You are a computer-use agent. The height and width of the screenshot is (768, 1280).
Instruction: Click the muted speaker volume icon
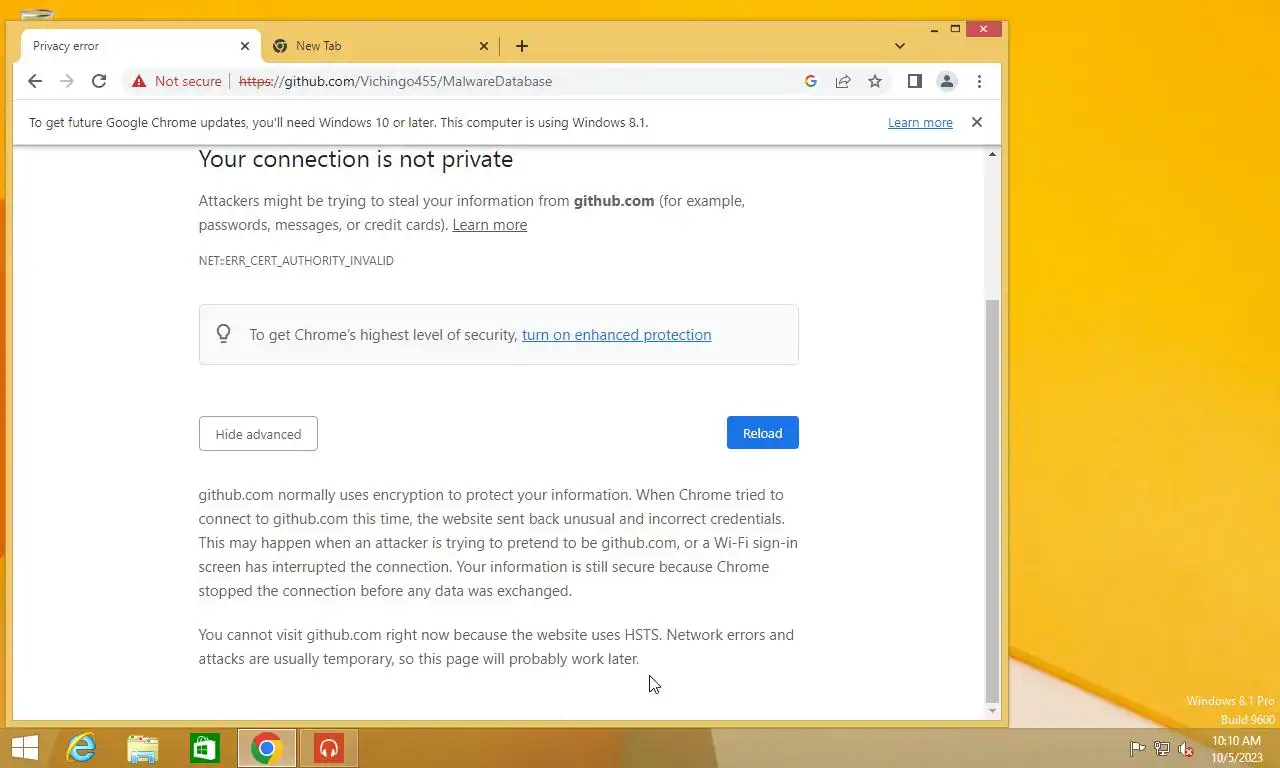1187,749
